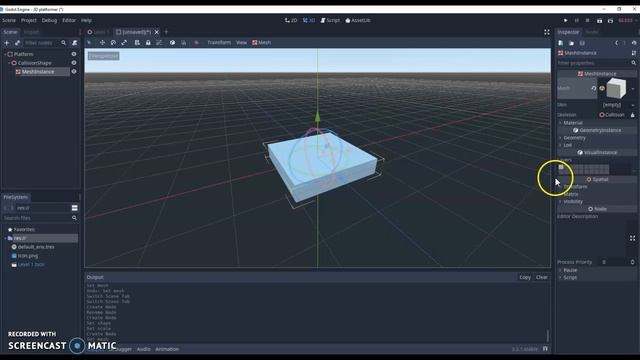
Task: Expand the Geometry section
Action: pos(574,138)
